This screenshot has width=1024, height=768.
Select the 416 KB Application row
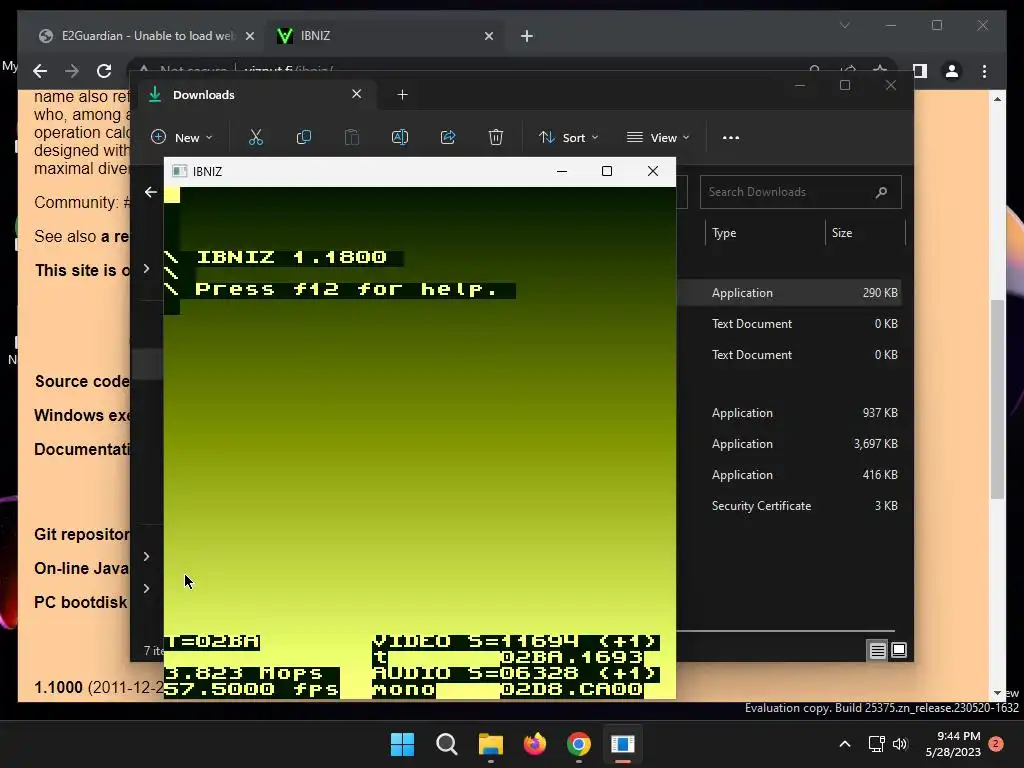pyautogui.click(x=789, y=475)
